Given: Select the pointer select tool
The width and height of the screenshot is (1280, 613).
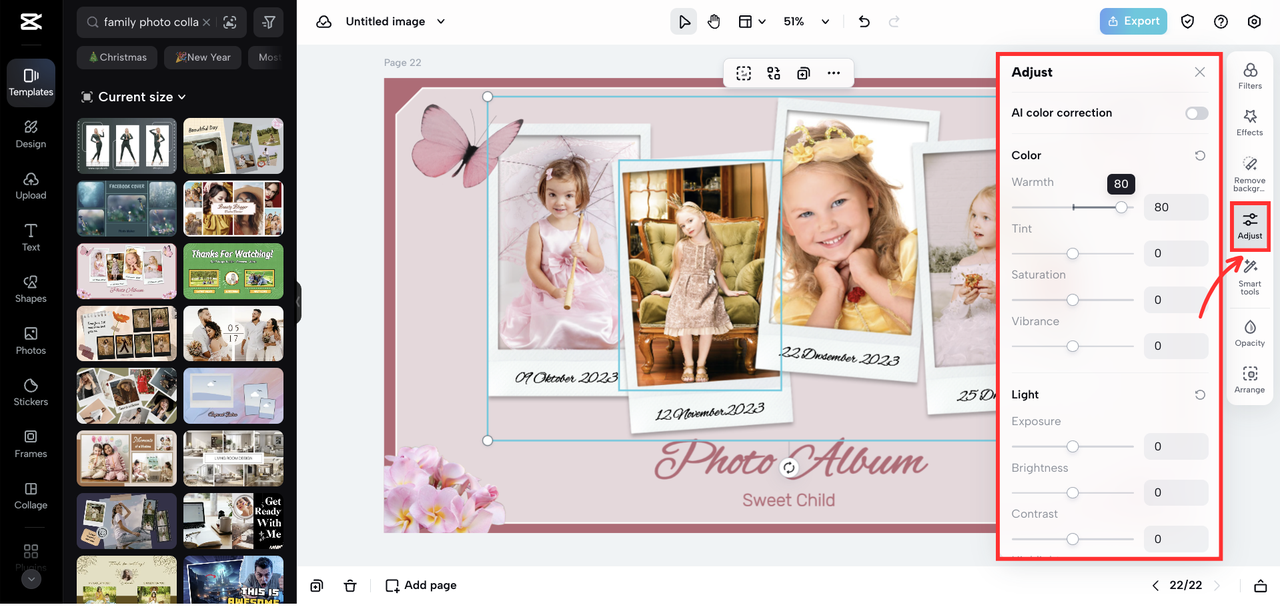Looking at the screenshot, I should tap(684, 21).
